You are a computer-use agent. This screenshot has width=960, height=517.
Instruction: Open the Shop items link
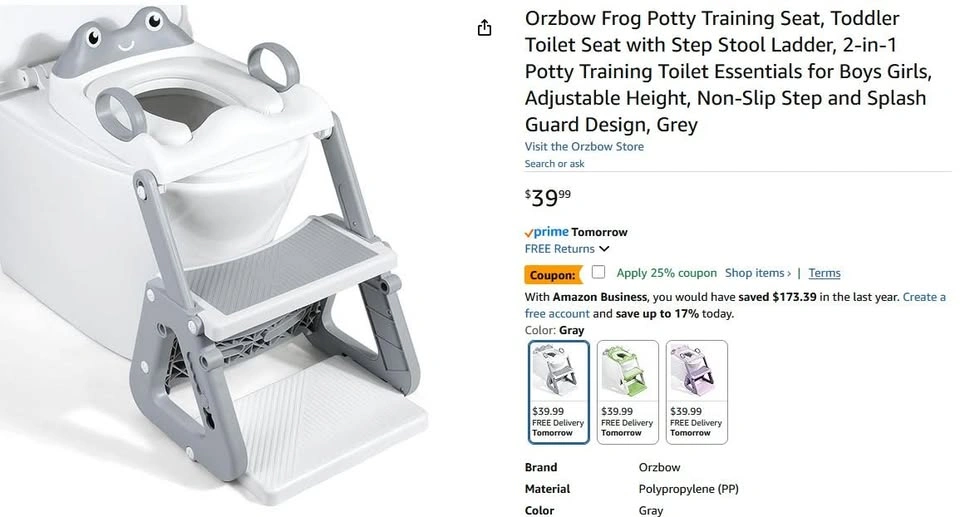(x=757, y=273)
